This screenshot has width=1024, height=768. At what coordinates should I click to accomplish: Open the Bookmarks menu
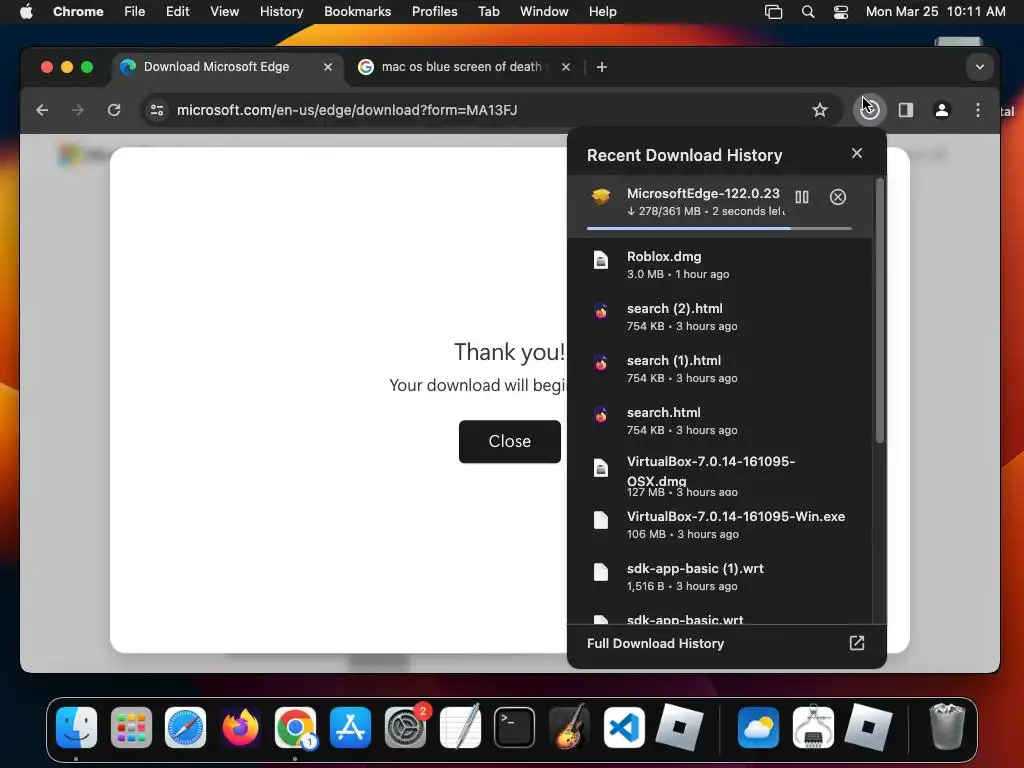point(357,11)
